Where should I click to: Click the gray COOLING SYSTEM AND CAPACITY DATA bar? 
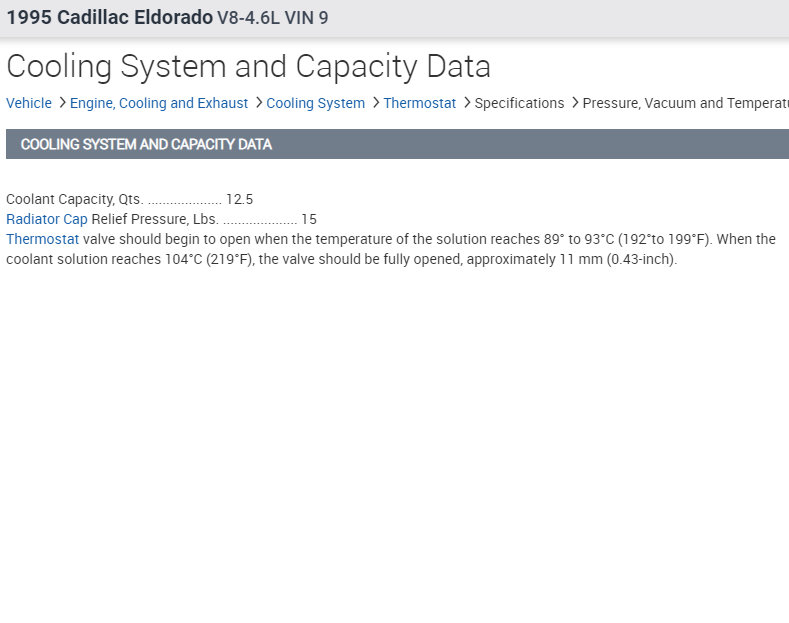coord(397,144)
